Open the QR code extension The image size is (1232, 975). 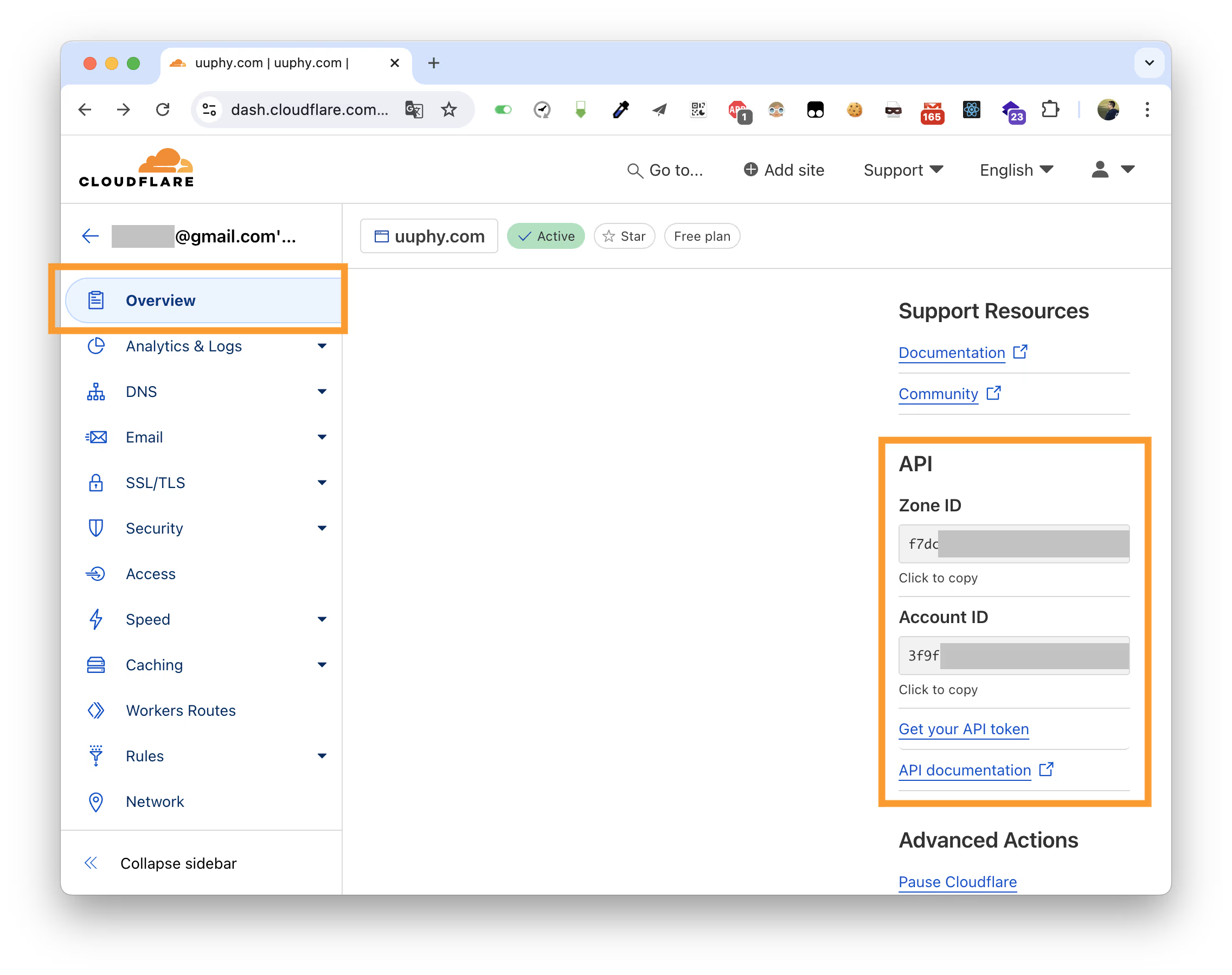click(x=698, y=110)
